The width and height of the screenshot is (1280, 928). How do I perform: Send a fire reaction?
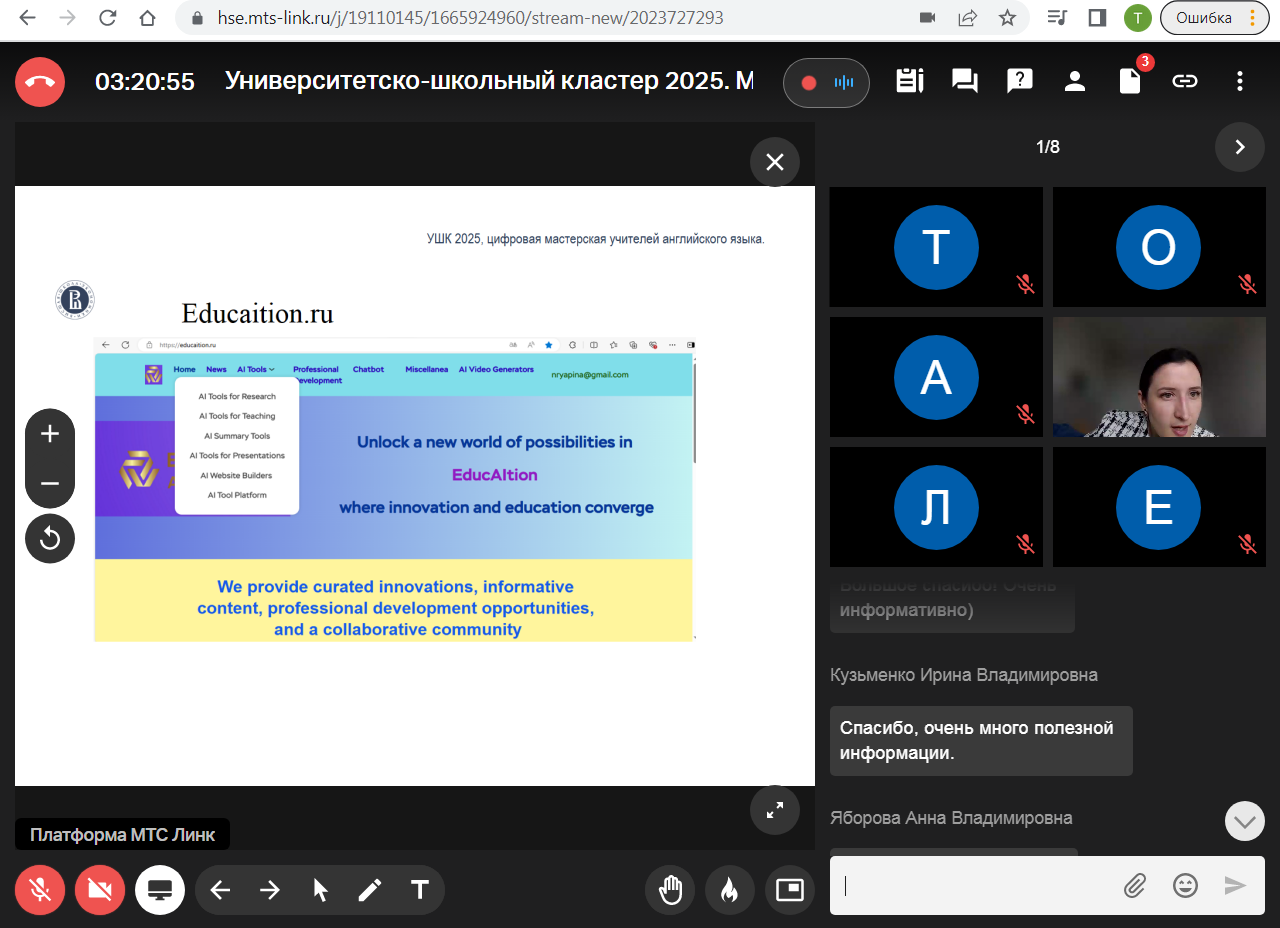click(730, 890)
